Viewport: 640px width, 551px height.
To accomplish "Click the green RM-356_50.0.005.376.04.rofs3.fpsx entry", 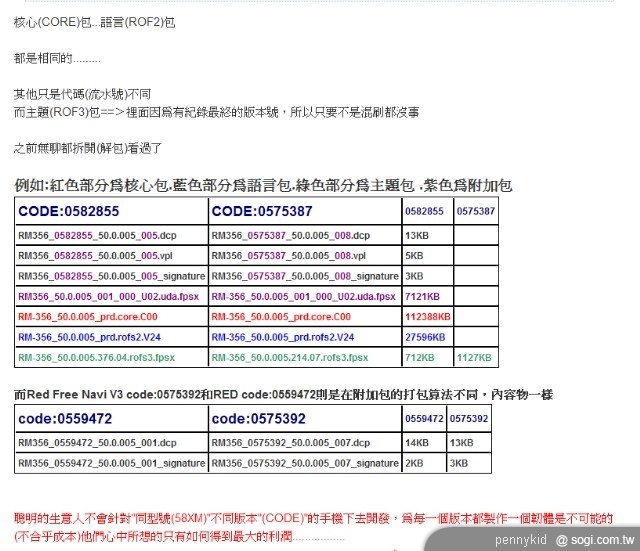I will 96,357.
